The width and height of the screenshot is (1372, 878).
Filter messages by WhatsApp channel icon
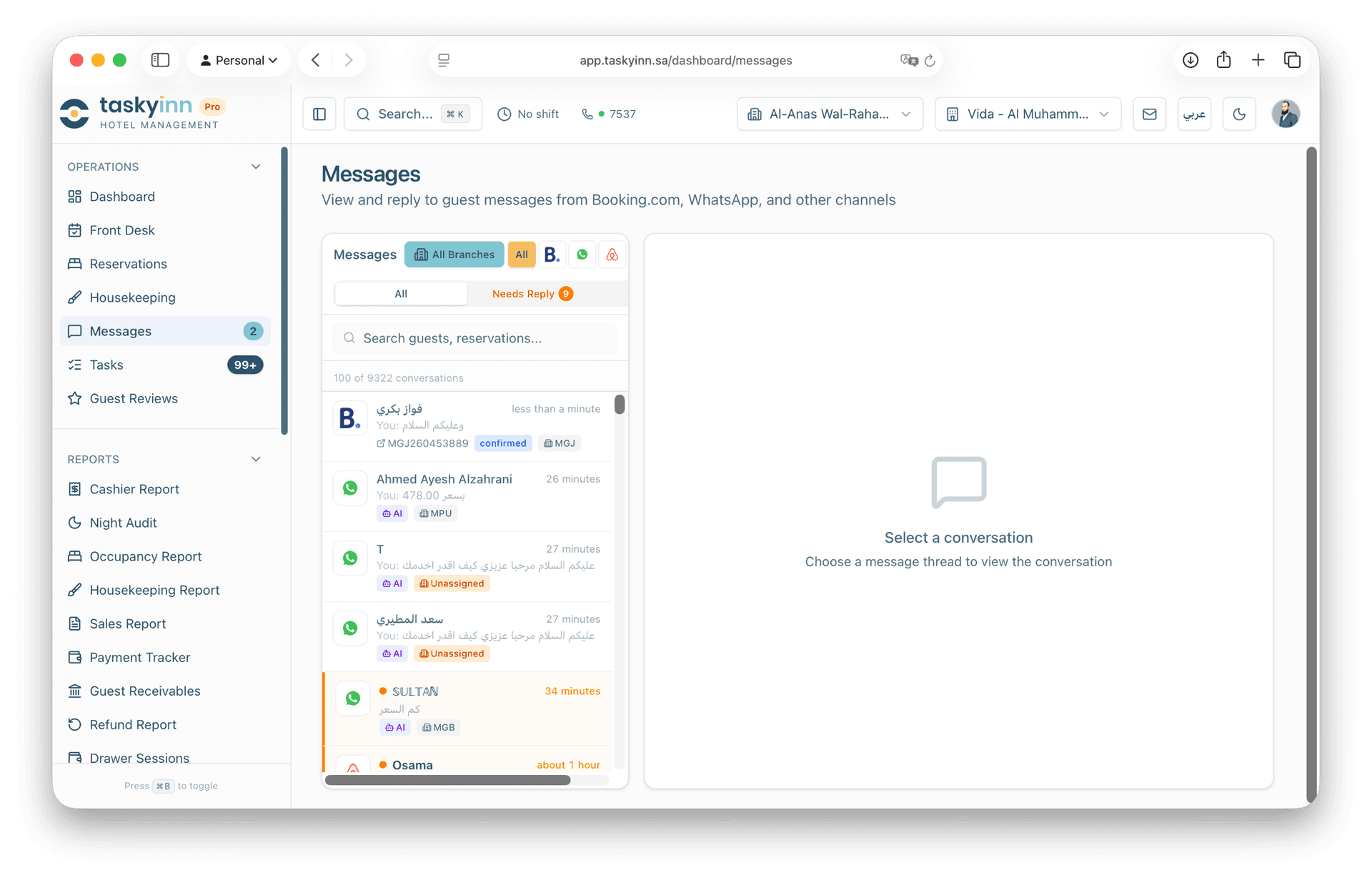pos(582,255)
